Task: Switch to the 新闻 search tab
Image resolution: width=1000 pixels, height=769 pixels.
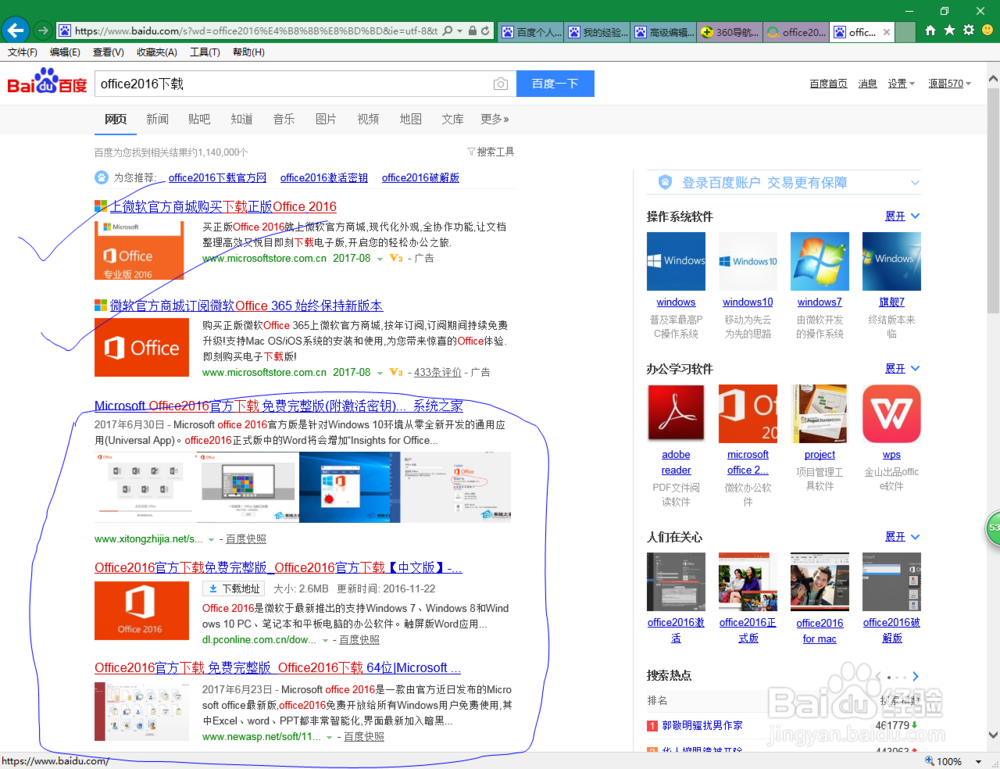Action: coord(158,119)
